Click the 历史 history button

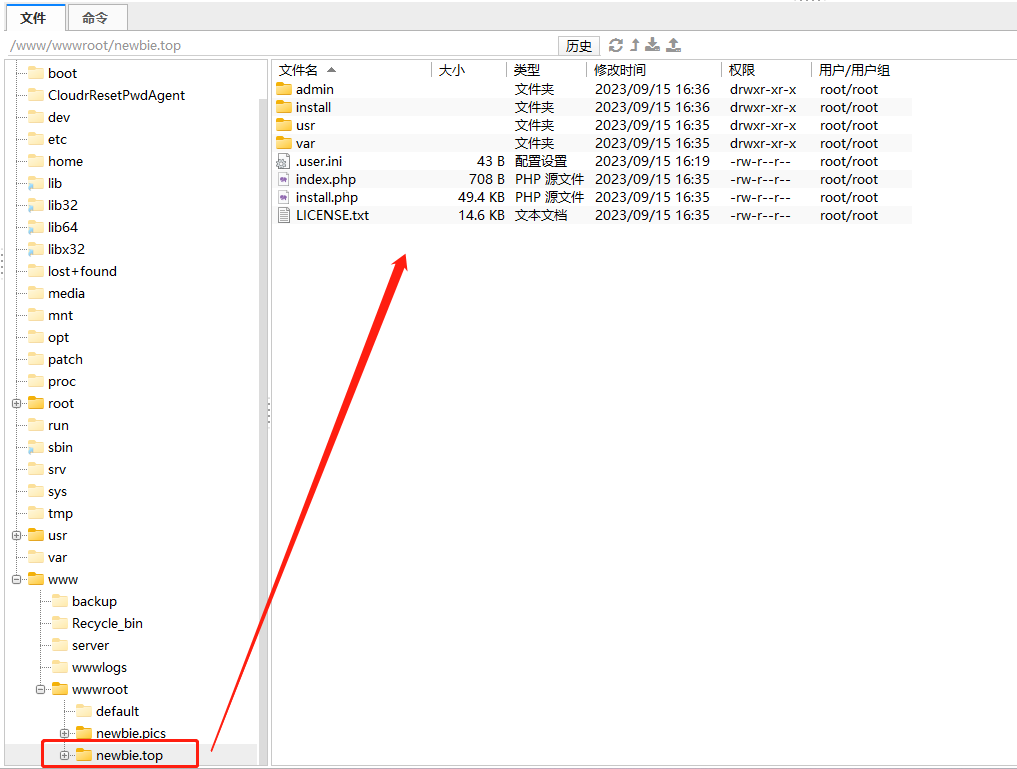coord(579,45)
